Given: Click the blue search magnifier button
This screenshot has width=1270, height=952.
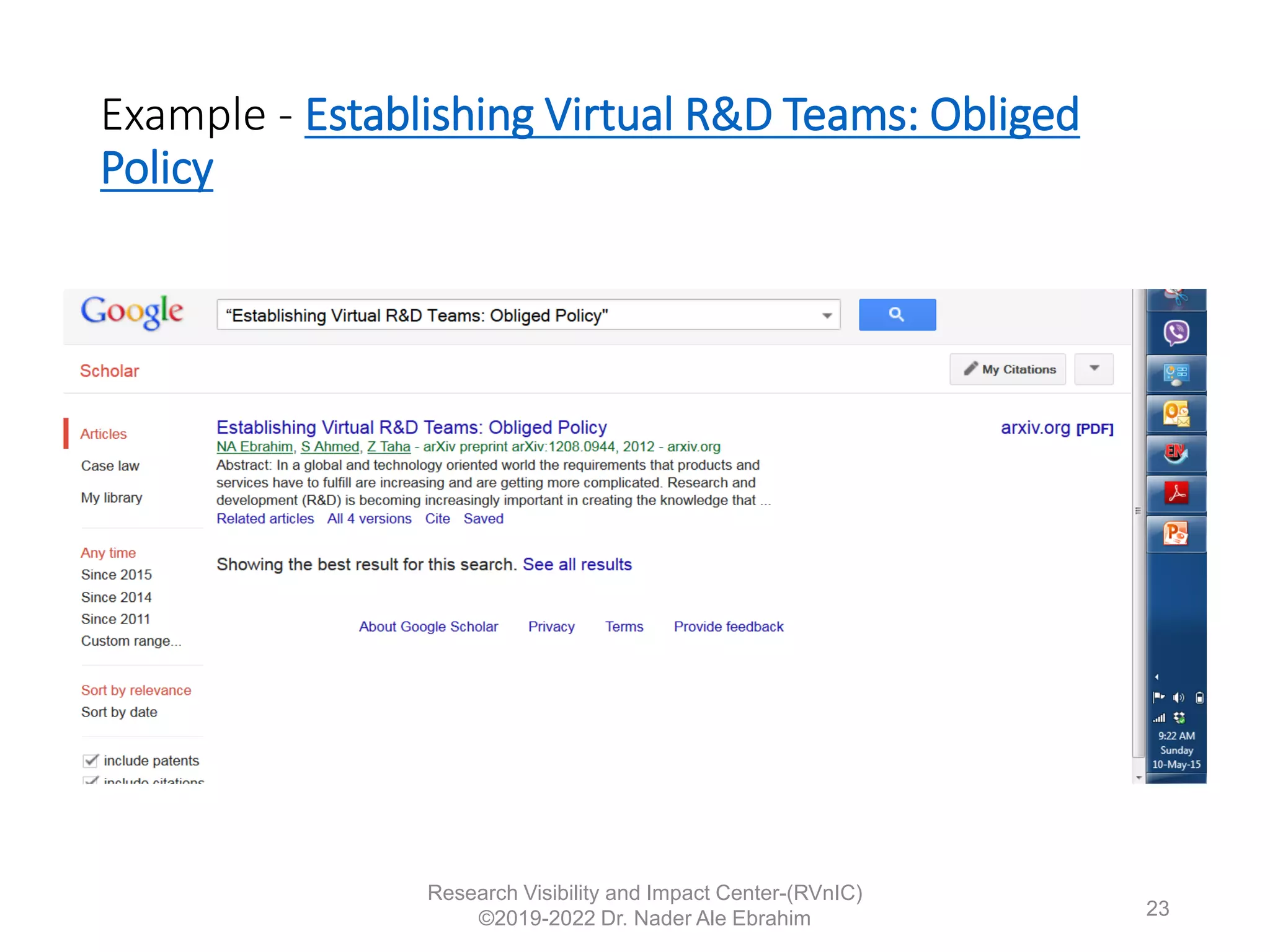Looking at the screenshot, I should tap(897, 315).
